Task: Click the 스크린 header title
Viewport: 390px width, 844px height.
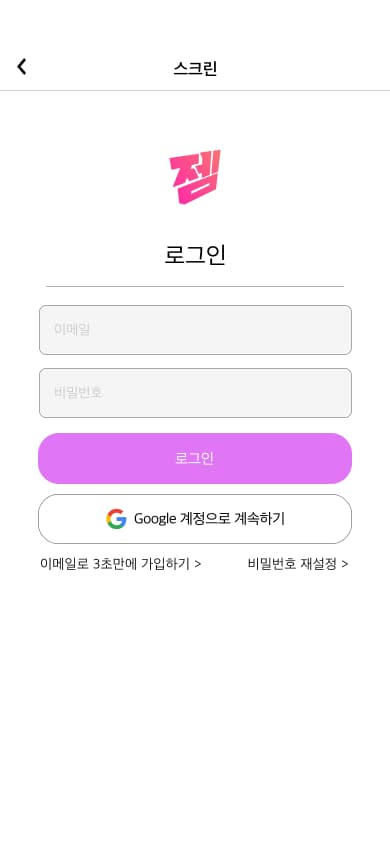Action: (x=195, y=68)
